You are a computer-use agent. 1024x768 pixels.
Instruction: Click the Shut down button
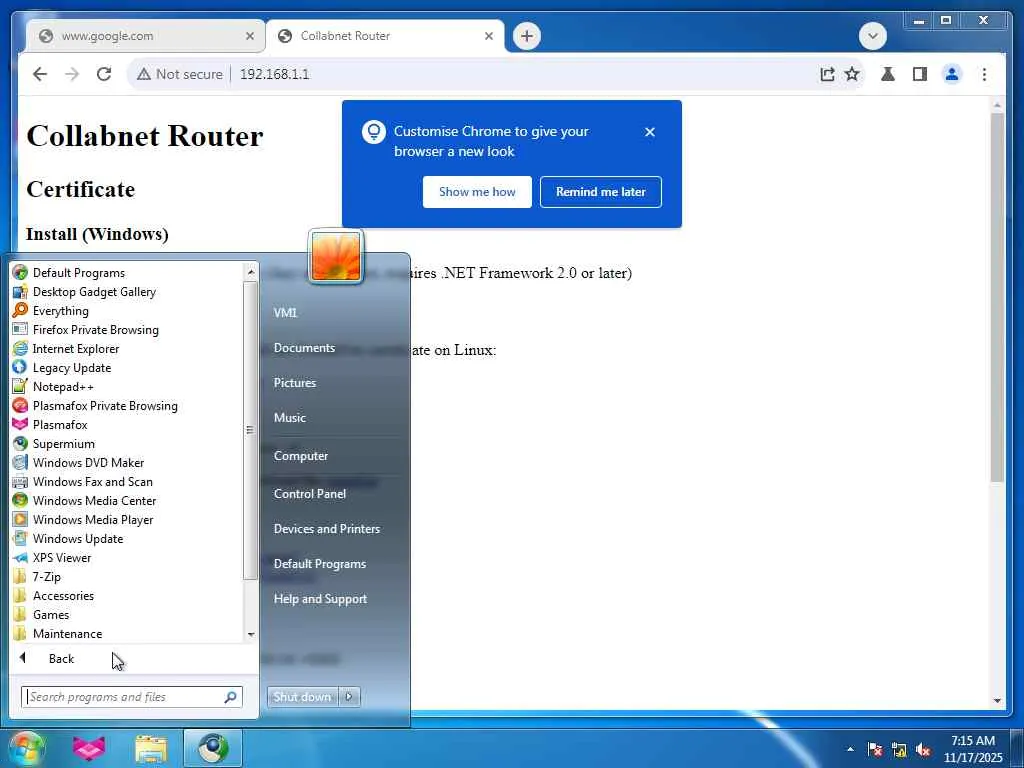(302, 697)
